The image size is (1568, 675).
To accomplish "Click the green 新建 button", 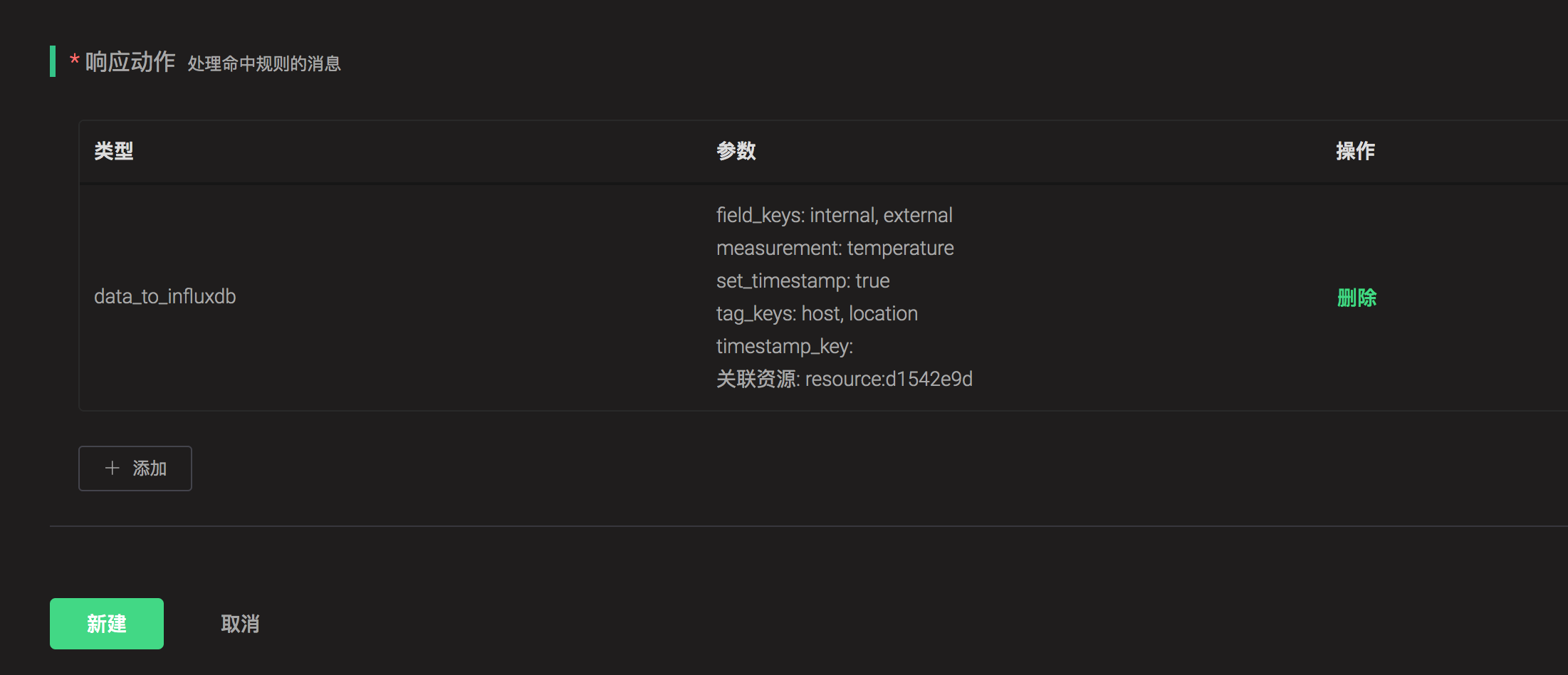I will (x=107, y=624).
